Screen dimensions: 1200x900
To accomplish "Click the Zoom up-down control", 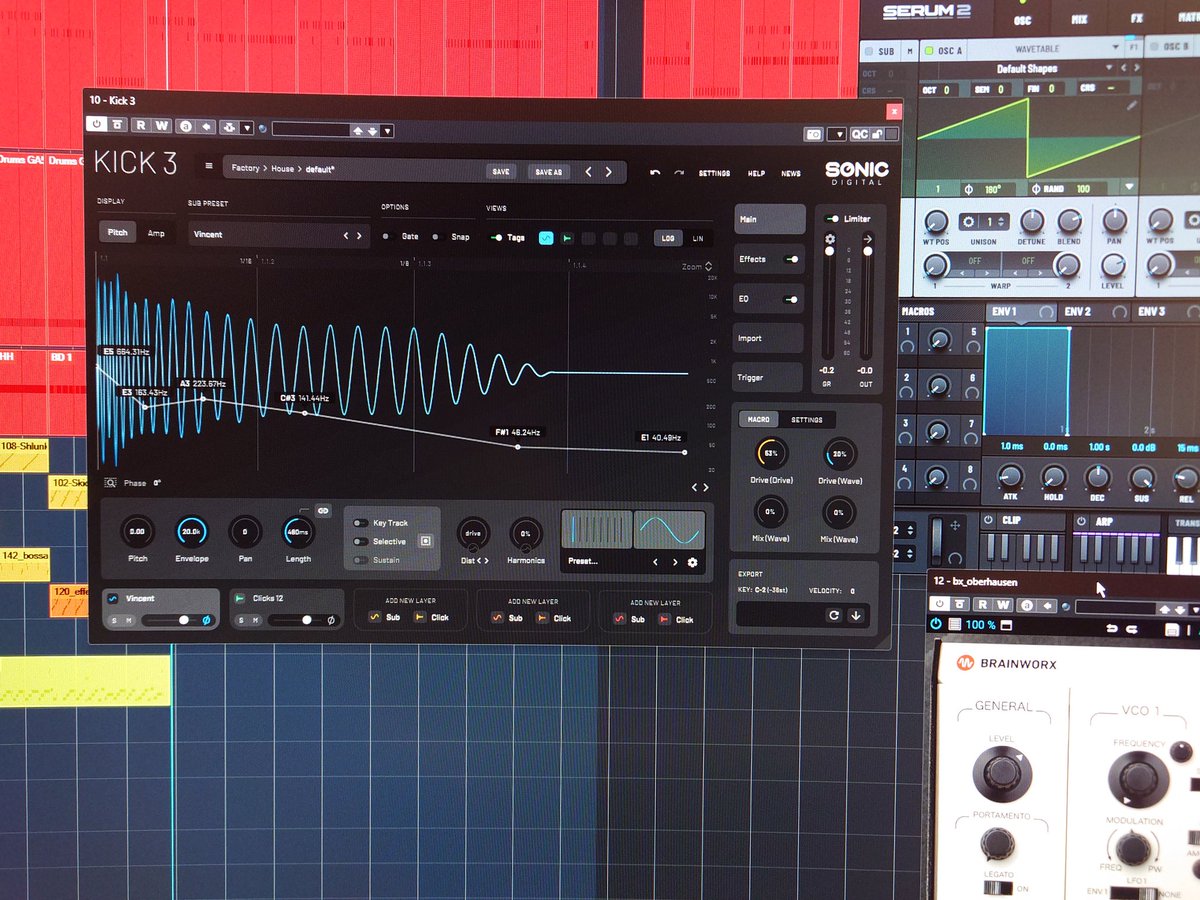I will coord(709,267).
